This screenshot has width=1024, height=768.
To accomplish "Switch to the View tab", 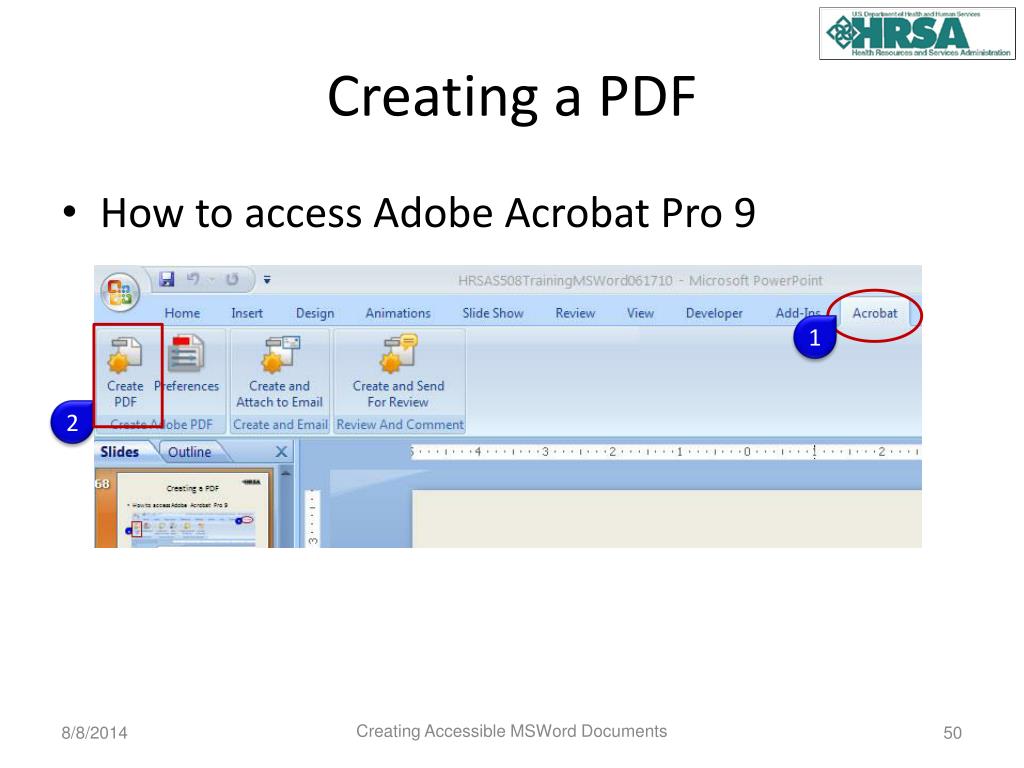I will pyautogui.click(x=640, y=313).
